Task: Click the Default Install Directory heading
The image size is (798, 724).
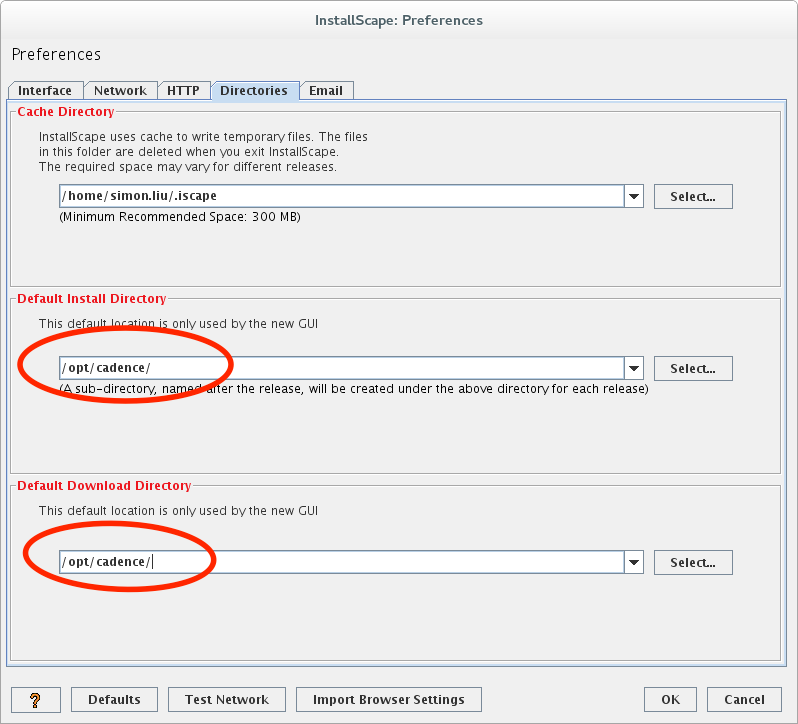Action: pos(92,299)
